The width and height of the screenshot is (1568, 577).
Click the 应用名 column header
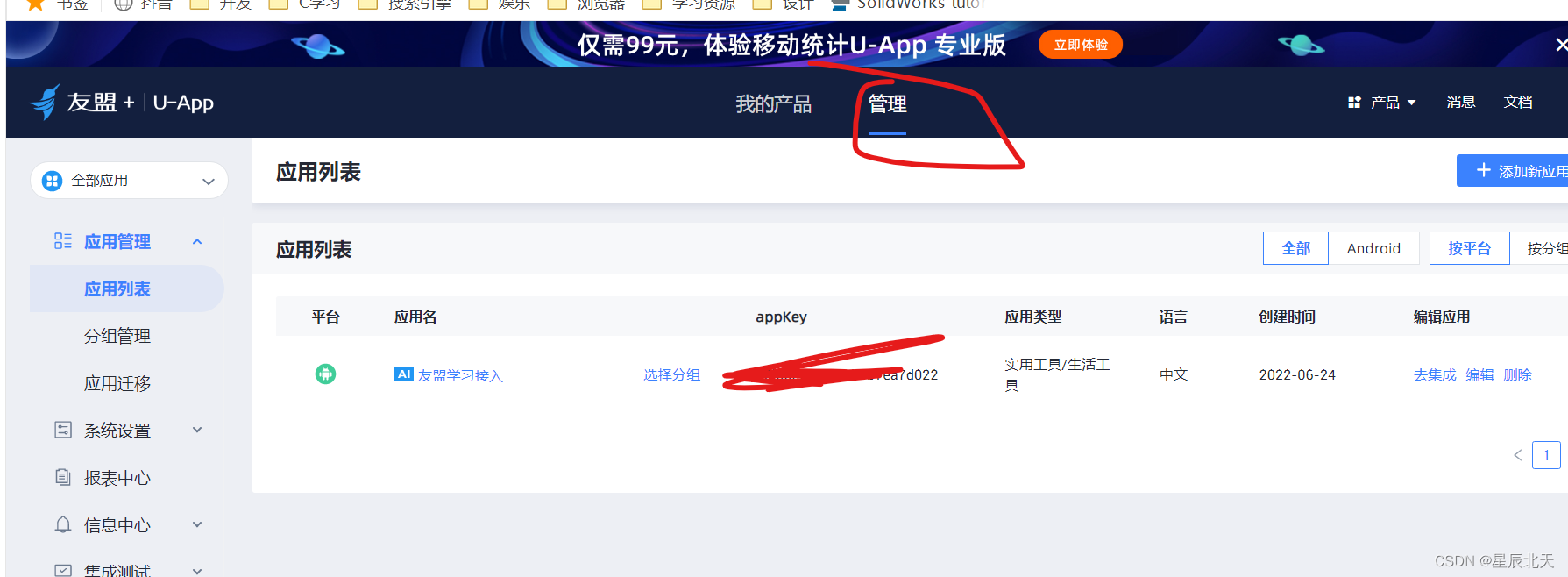click(x=415, y=317)
